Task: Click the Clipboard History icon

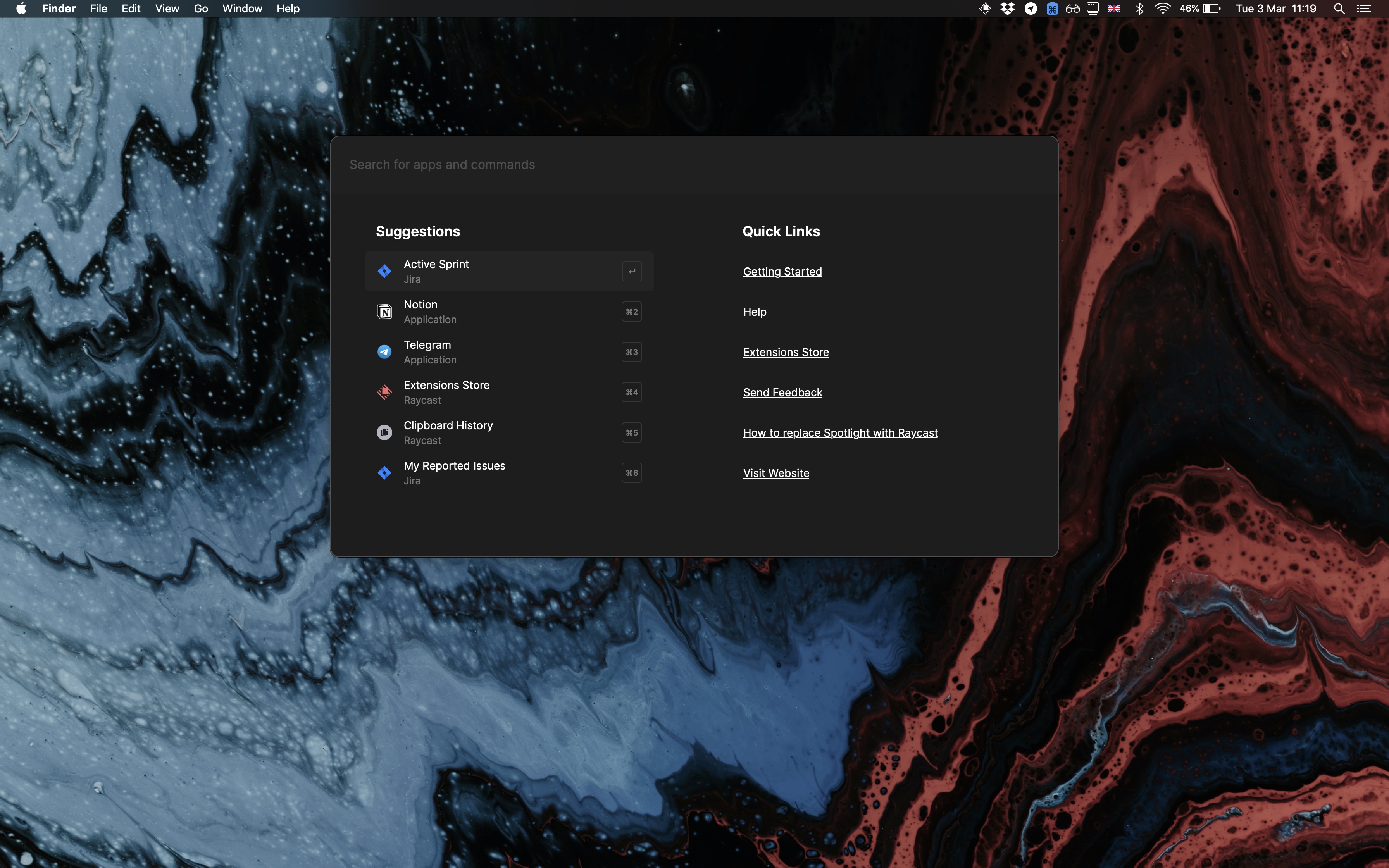Action: point(384,432)
